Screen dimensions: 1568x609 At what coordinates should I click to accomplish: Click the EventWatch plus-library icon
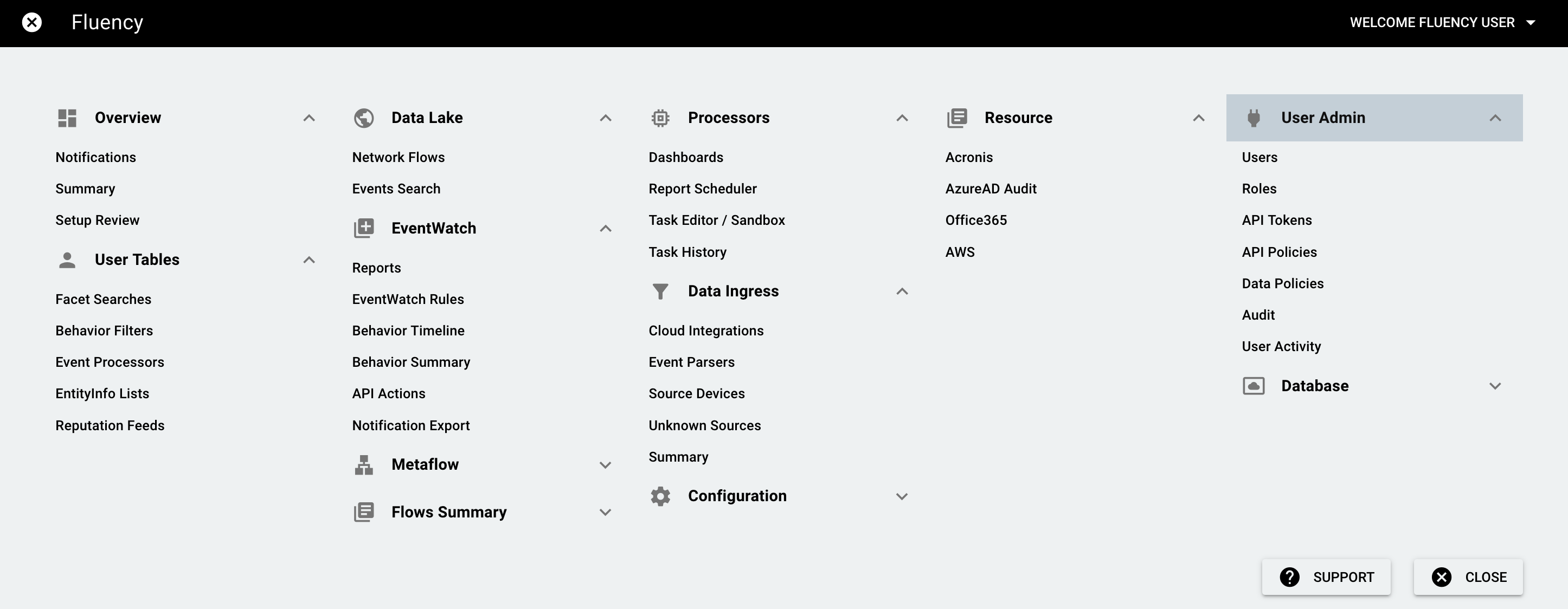[x=364, y=228]
